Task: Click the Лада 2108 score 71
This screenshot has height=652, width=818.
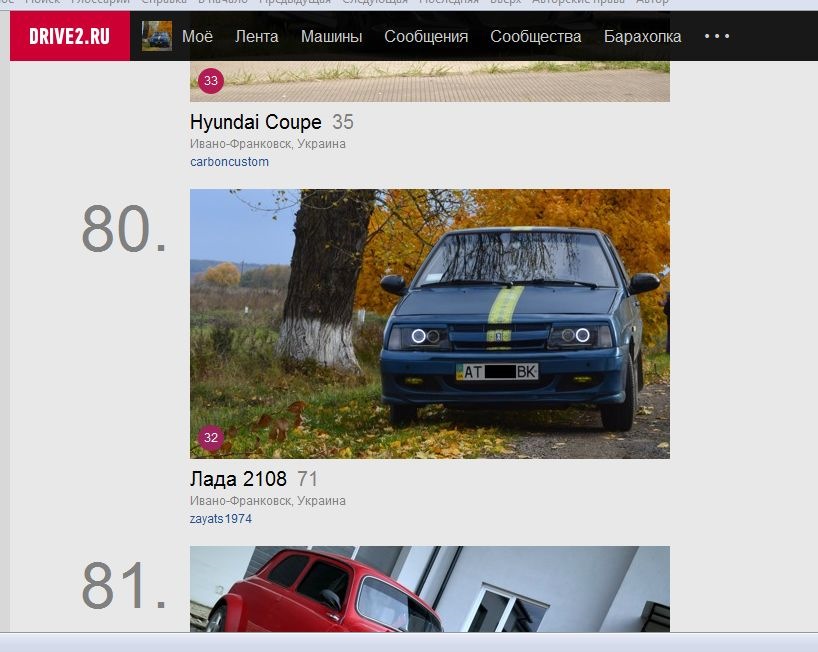Action: pos(307,479)
